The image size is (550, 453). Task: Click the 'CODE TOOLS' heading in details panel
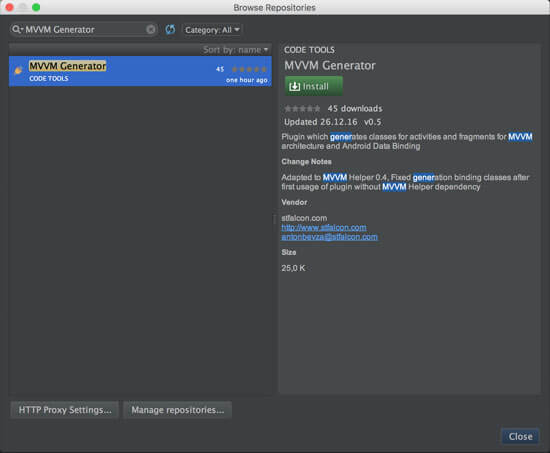click(309, 50)
